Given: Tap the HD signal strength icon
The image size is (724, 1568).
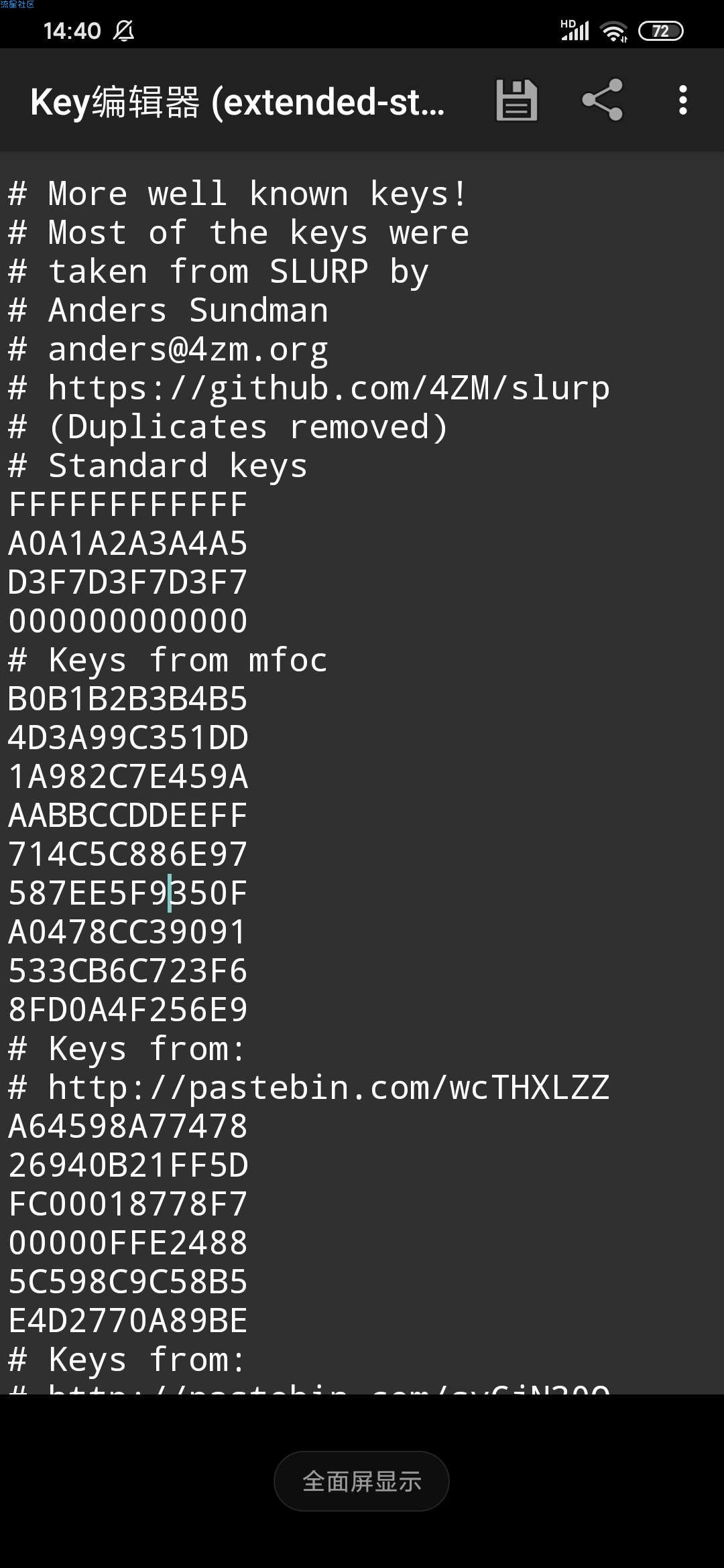Looking at the screenshot, I should [x=575, y=30].
